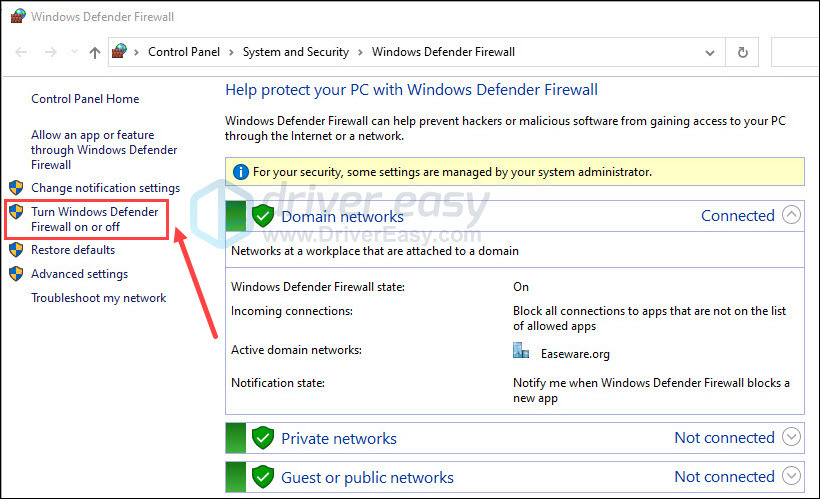
Task: Click the Forward navigation arrow
Action: [x=50, y=52]
